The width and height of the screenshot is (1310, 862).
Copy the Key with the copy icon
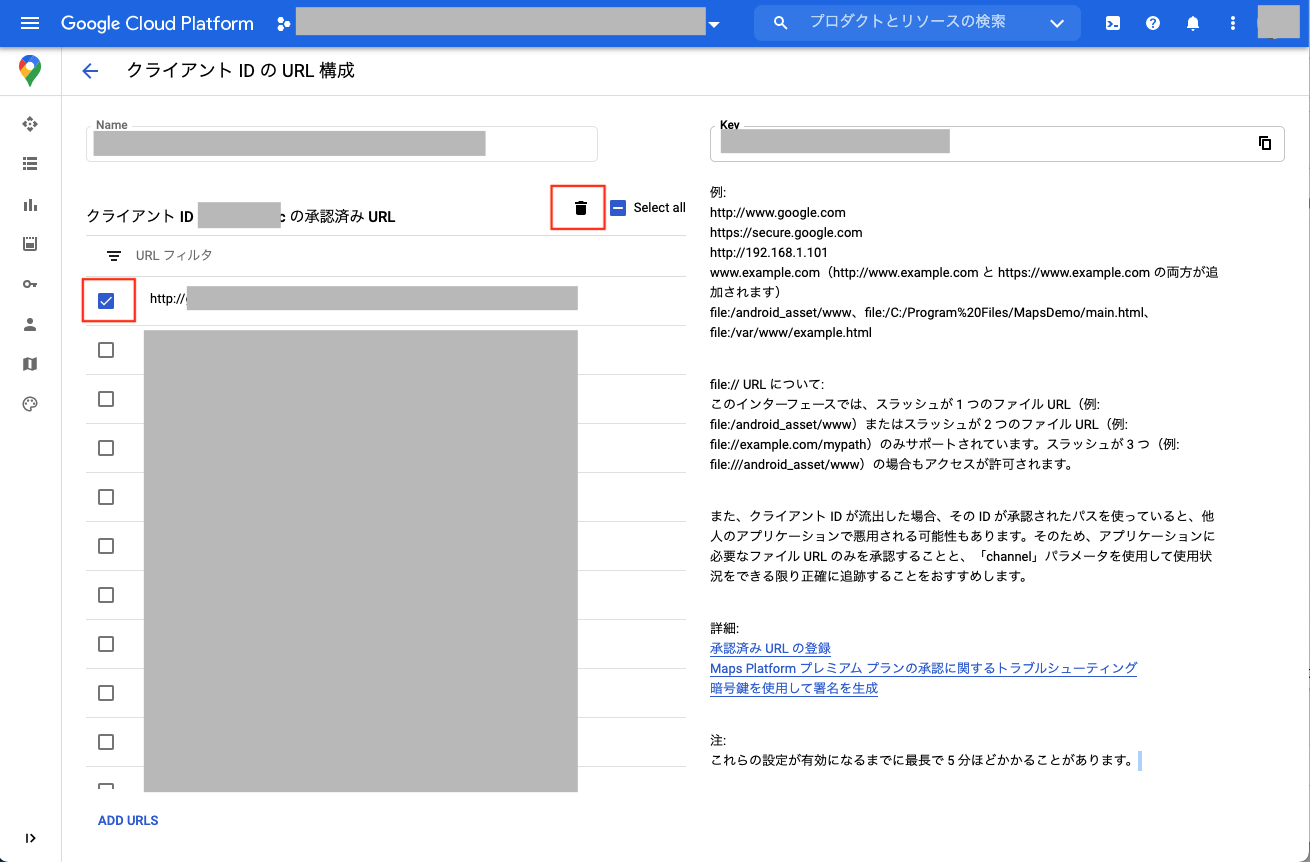click(1265, 143)
